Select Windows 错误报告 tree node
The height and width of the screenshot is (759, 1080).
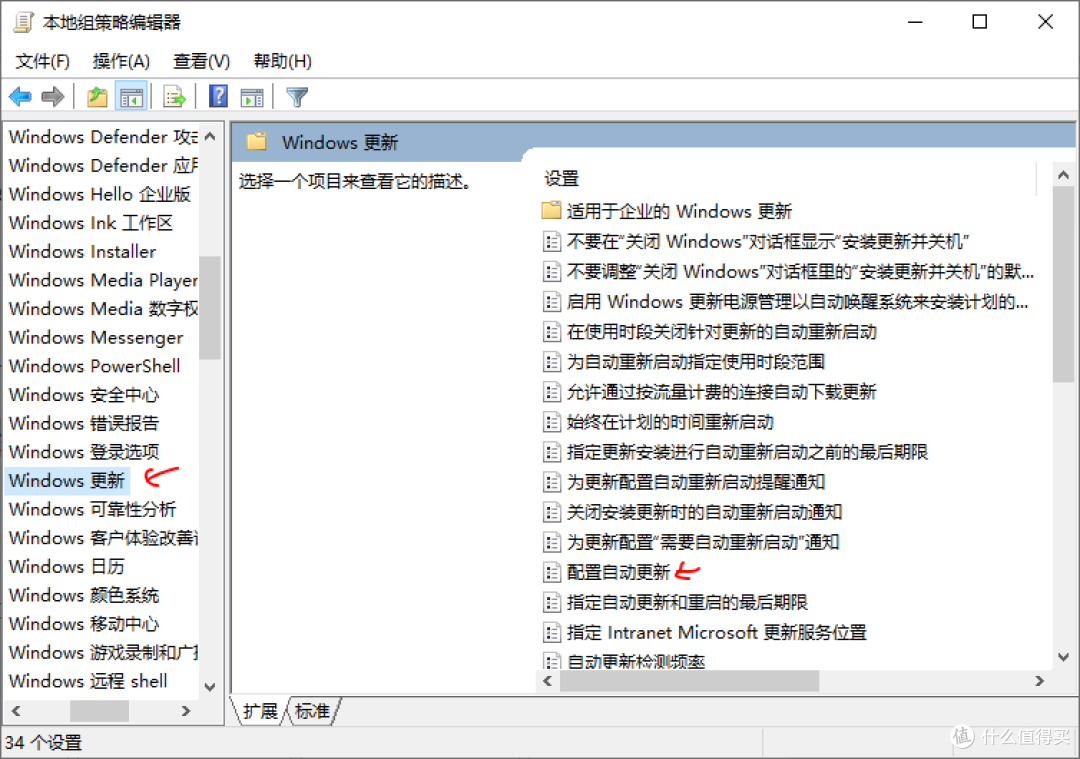click(83, 423)
